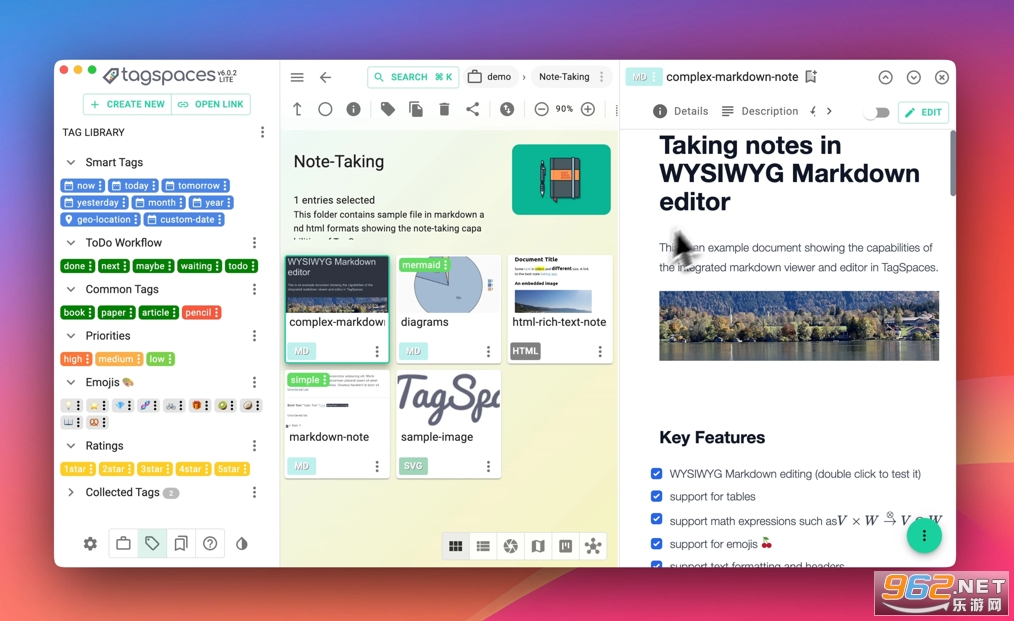
Task: Toggle WYSIWYG Markdown editing checkbox
Action: [656, 474]
